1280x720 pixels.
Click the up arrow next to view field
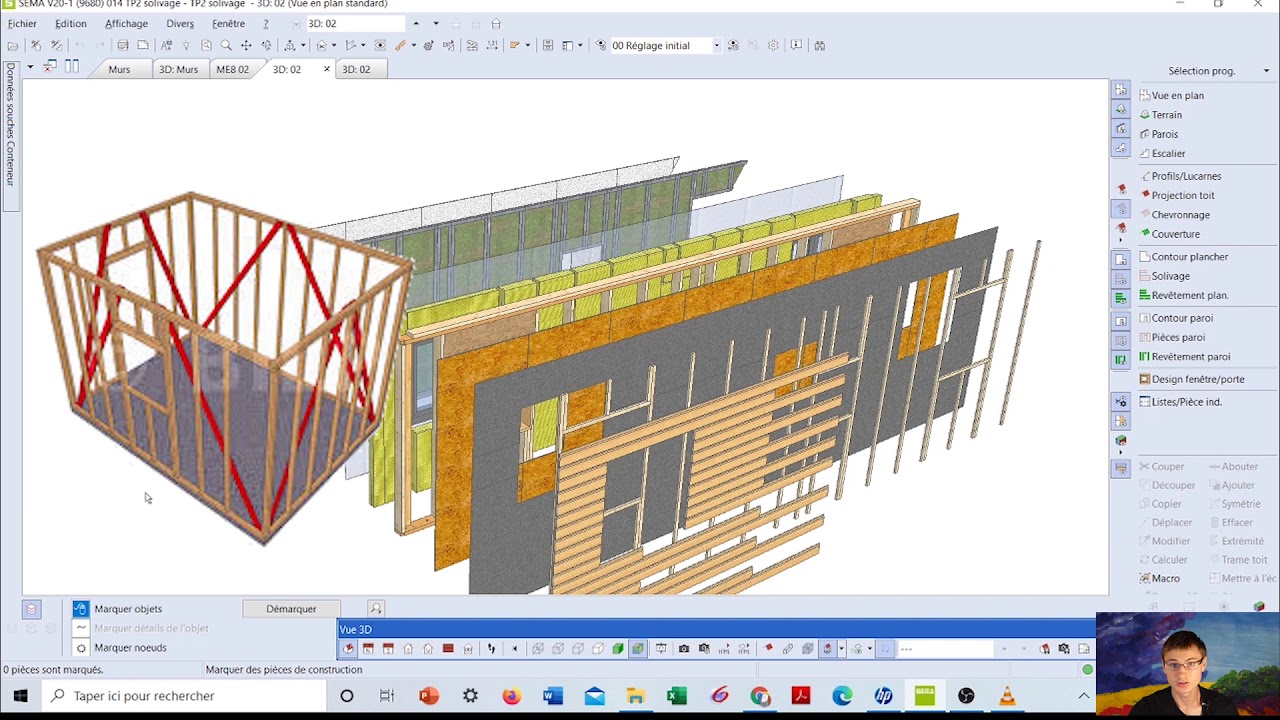[416, 24]
